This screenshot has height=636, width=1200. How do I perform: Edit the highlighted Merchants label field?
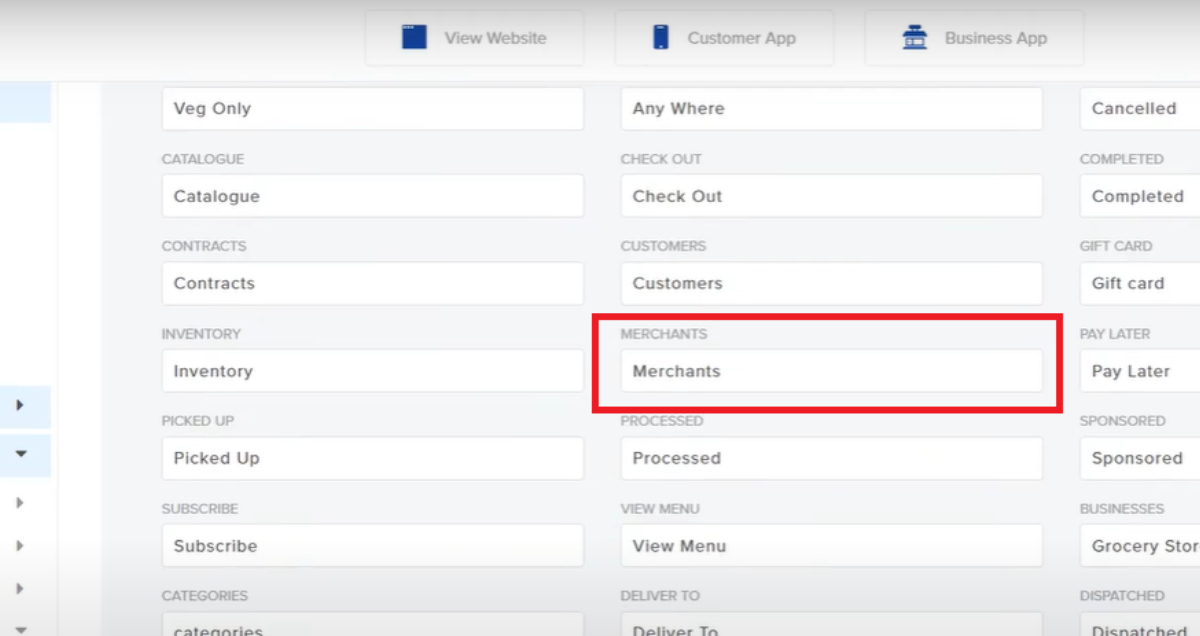pos(831,371)
